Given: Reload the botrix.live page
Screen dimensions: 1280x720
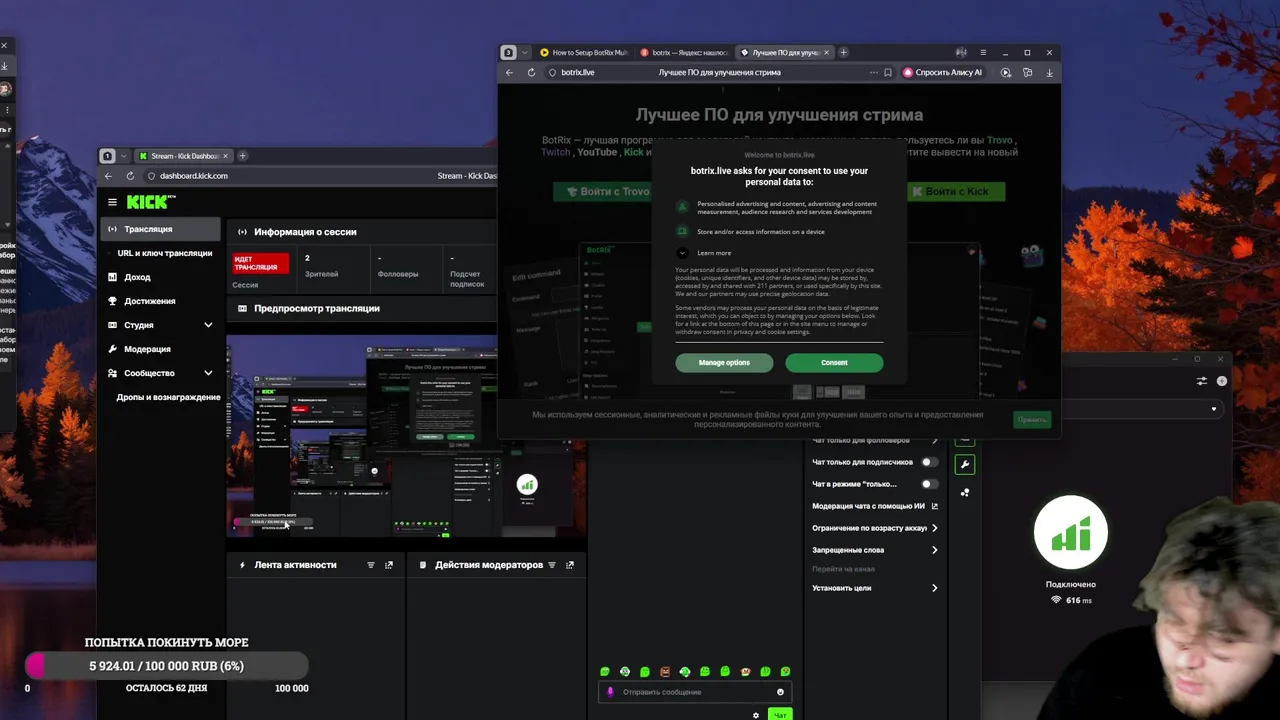Looking at the screenshot, I should point(531,72).
